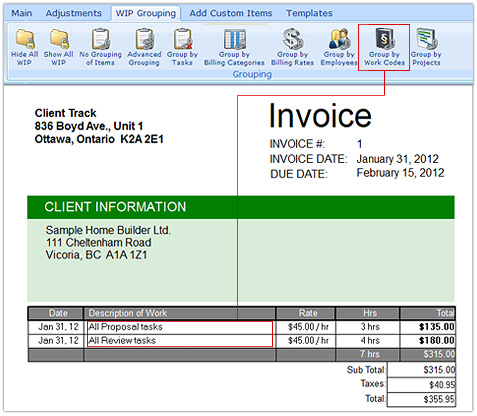Click the invoice number value 1

point(360,144)
